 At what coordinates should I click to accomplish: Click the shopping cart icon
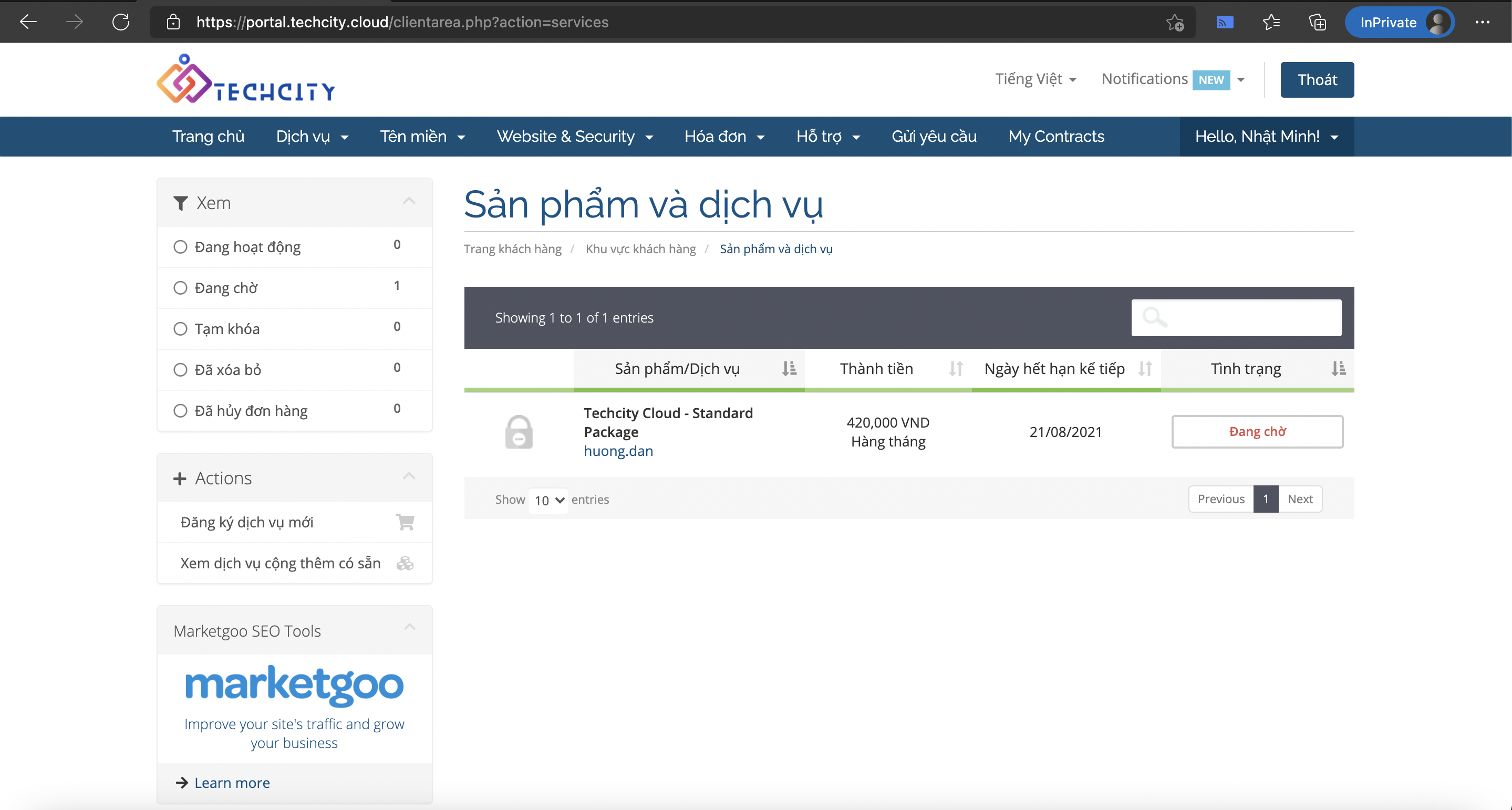pos(405,522)
